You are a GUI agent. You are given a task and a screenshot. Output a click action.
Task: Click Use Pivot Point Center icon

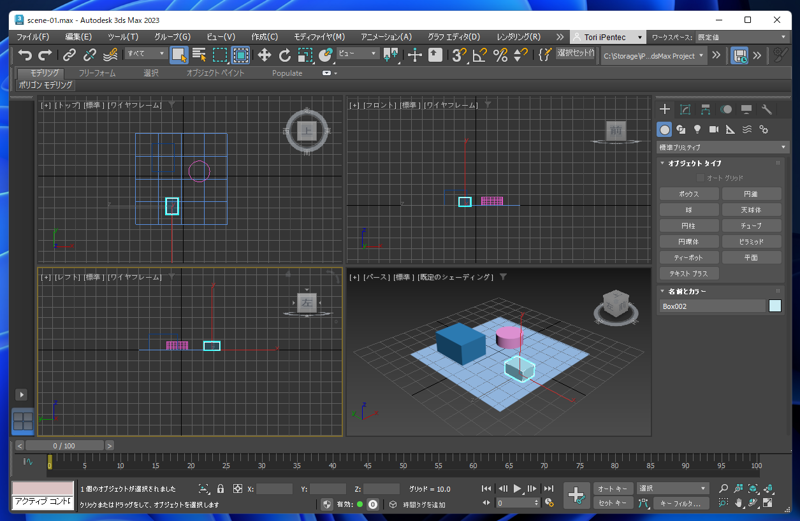391,55
